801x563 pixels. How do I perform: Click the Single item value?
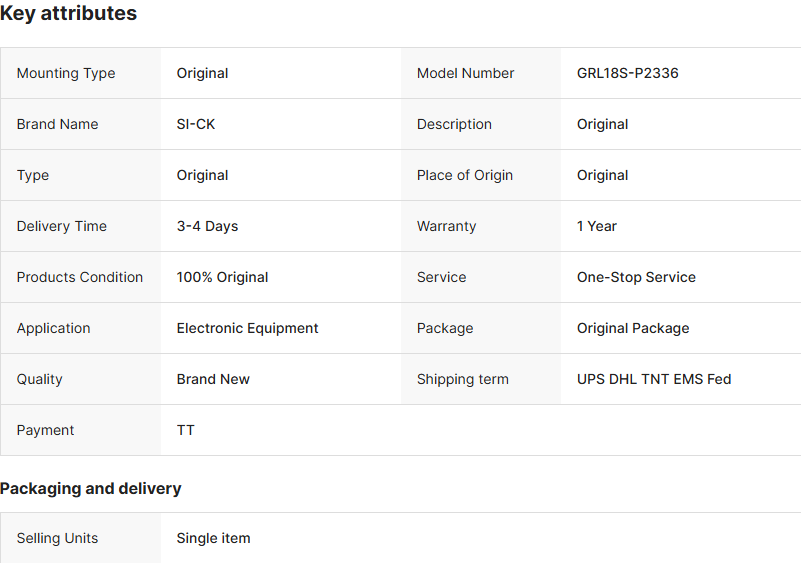click(213, 538)
